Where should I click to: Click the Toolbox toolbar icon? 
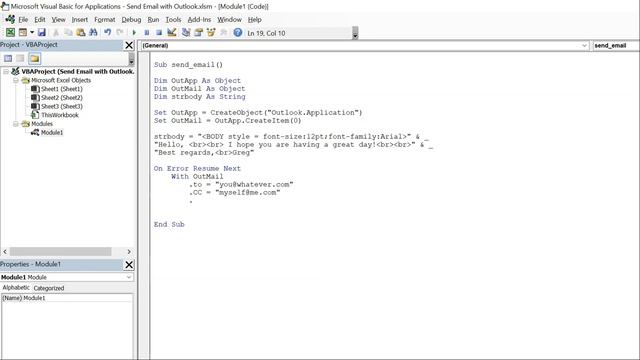(x=224, y=32)
